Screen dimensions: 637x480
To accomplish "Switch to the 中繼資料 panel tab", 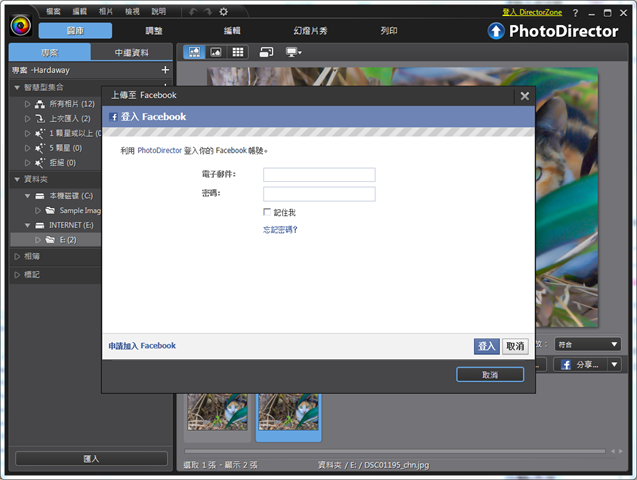I will tap(131, 52).
